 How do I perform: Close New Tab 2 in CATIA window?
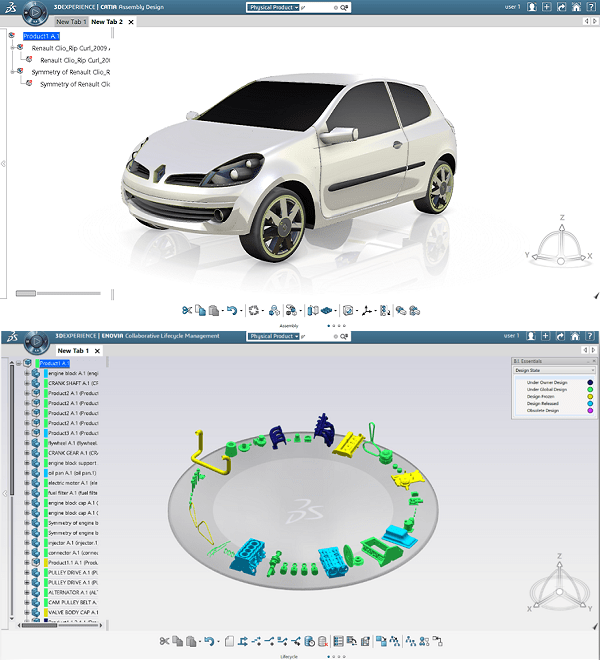[131, 22]
